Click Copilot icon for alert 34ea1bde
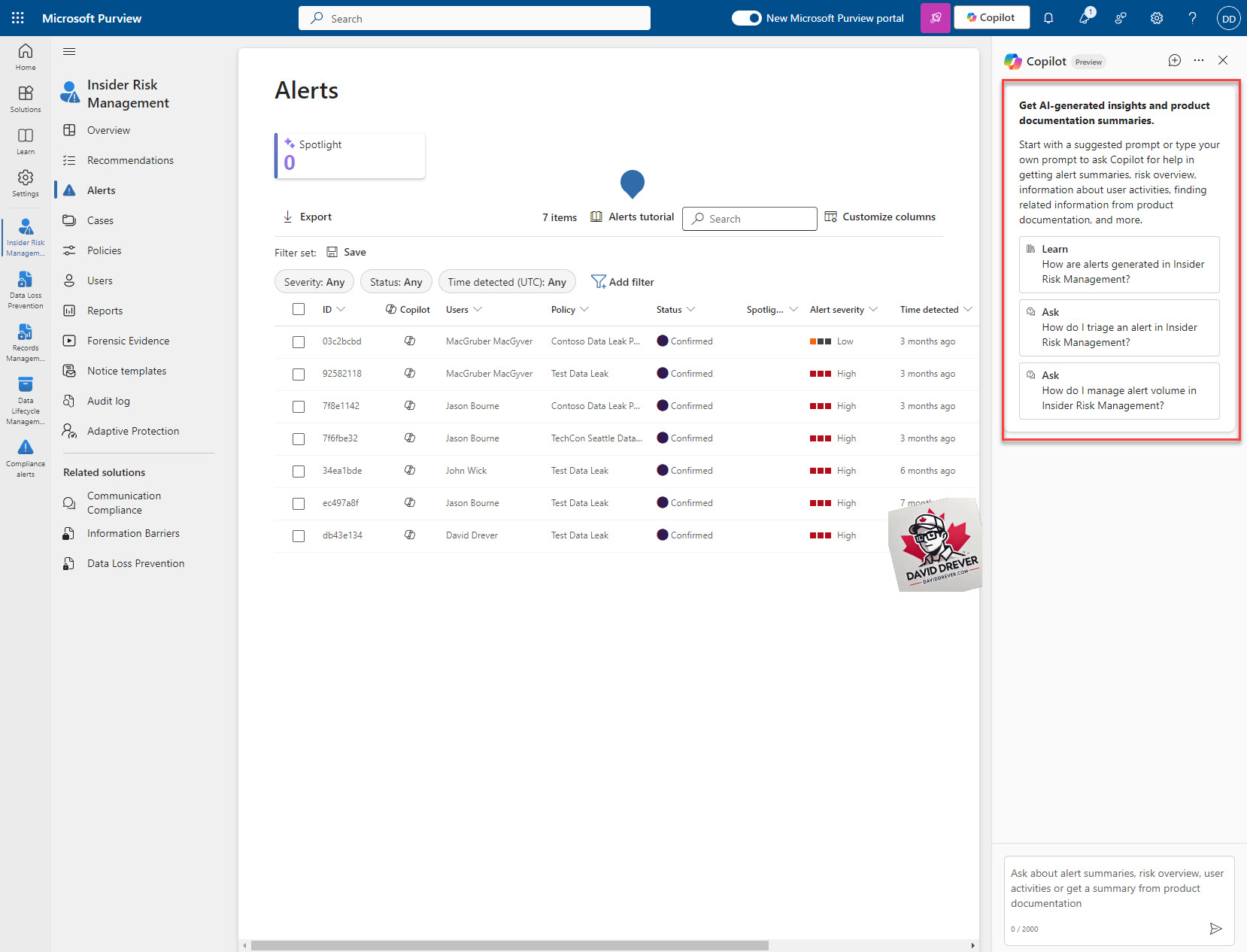Image resolution: width=1247 pixels, height=952 pixels. (x=410, y=471)
